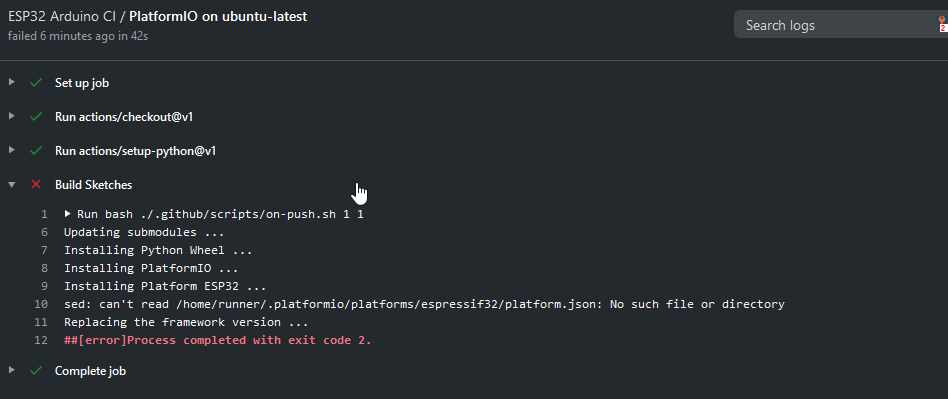This screenshot has width=948, height=399.
Task: Click extension badge icon at search box edge
Action: pos(942,24)
